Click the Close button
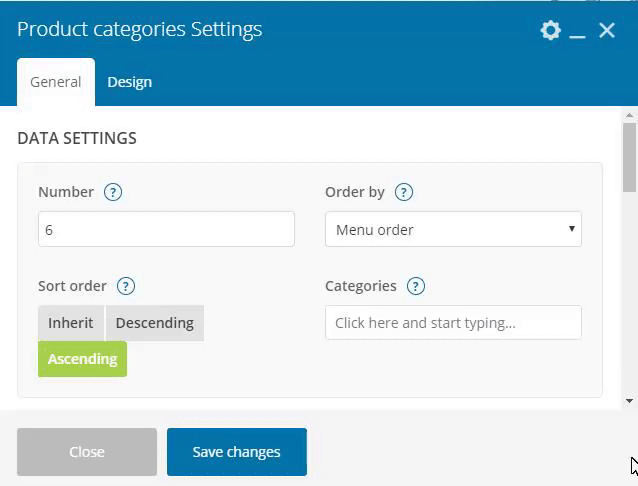The width and height of the screenshot is (638, 486). coord(87,452)
